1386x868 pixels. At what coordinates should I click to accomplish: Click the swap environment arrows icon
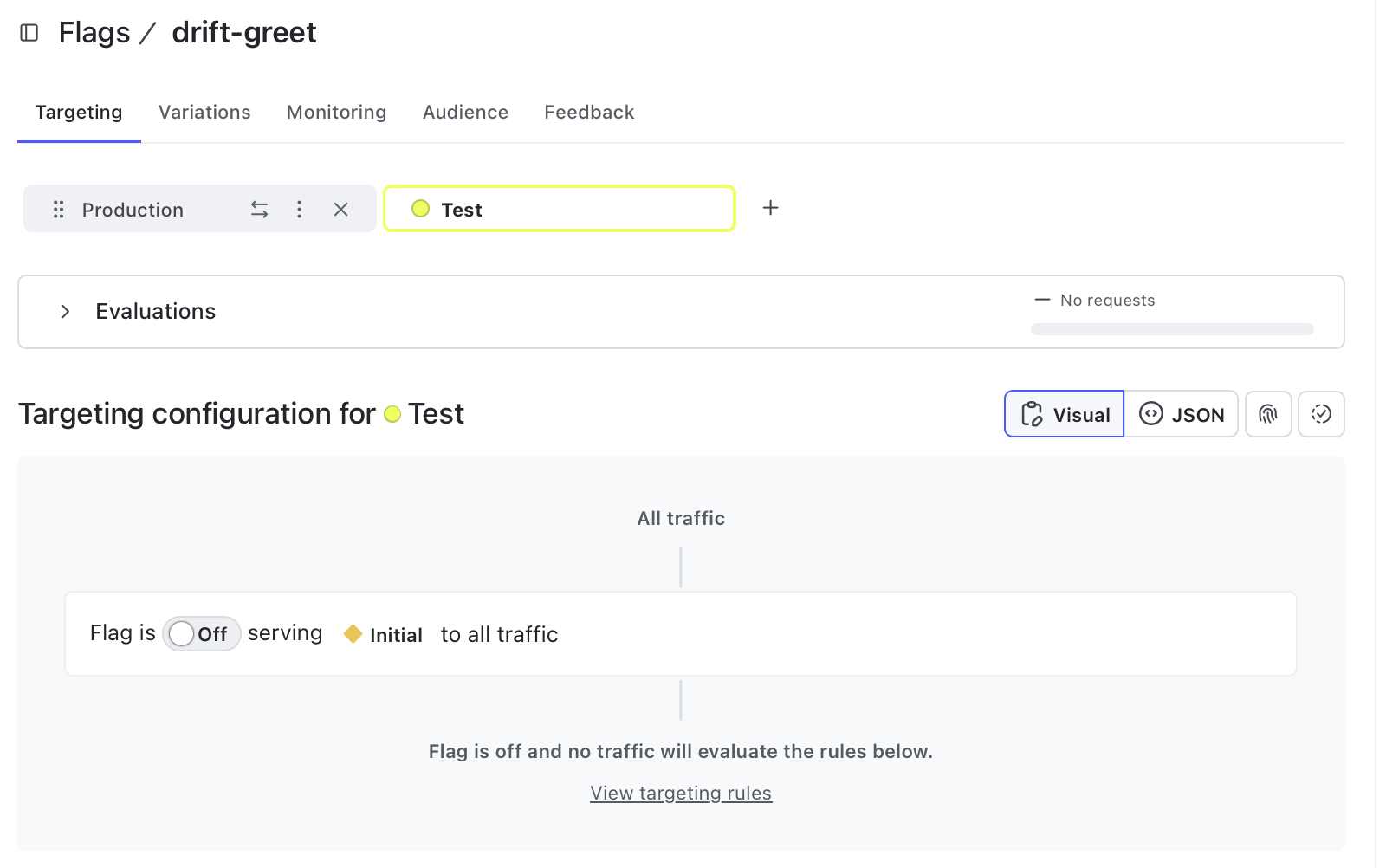click(259, 210)
